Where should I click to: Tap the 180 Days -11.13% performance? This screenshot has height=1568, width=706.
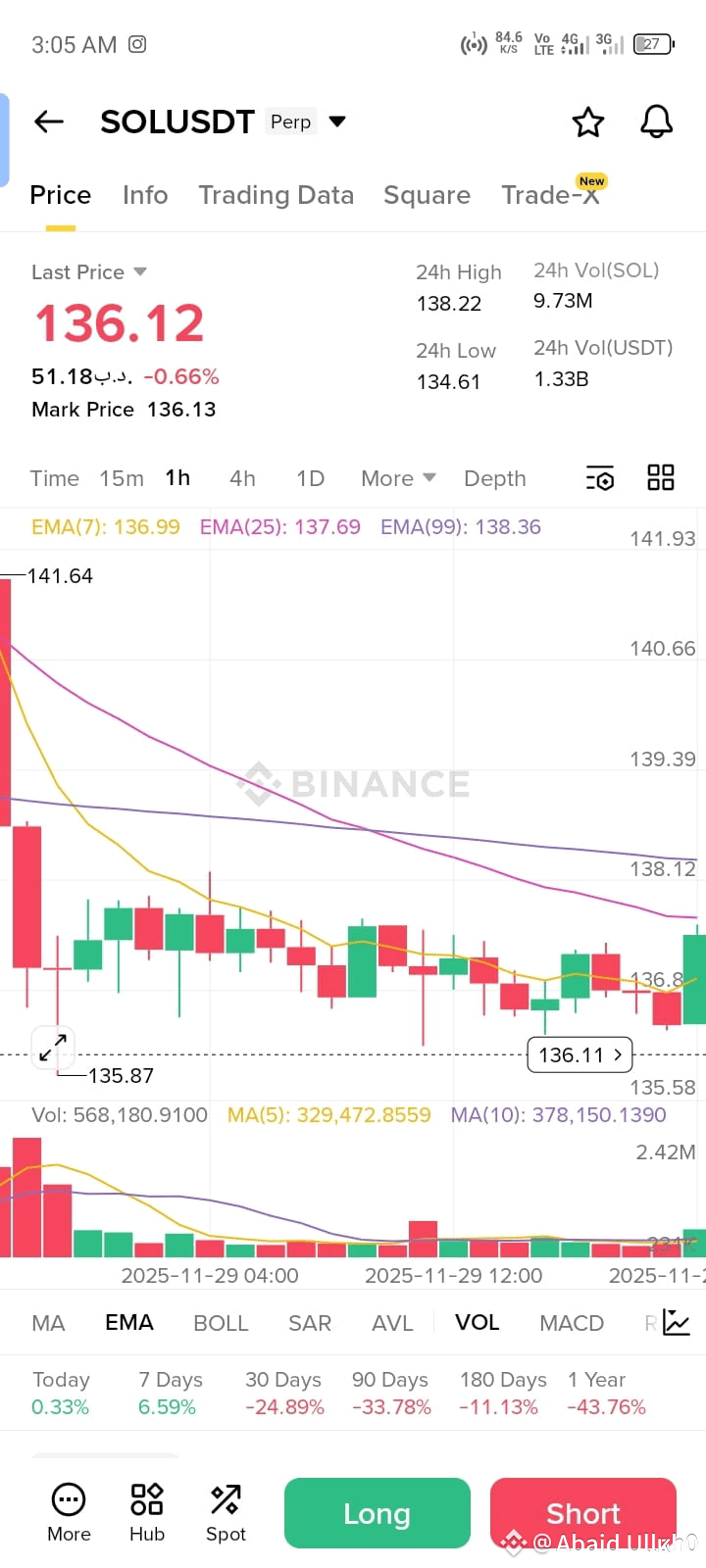[x=503, y=1394]
